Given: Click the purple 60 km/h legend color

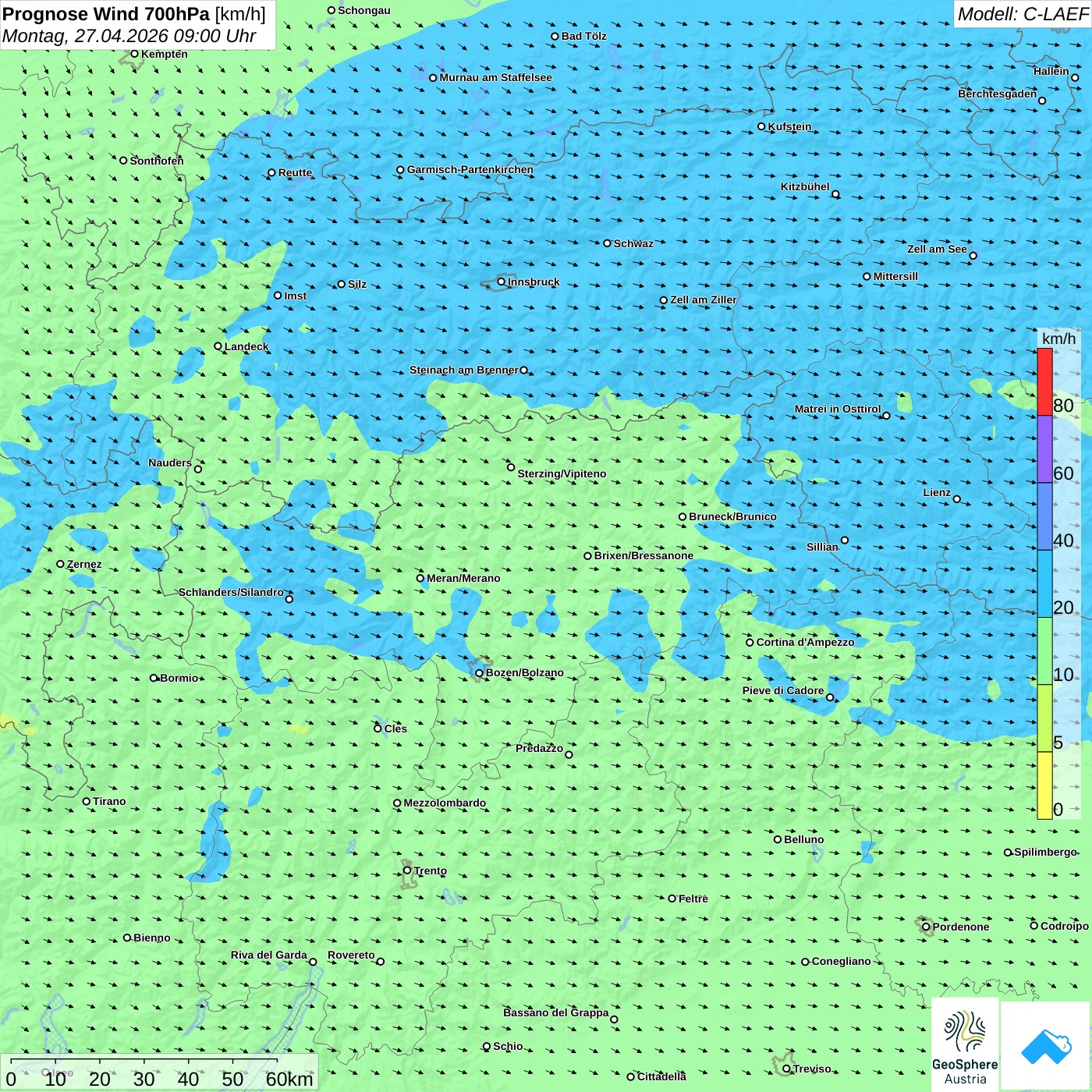Looking at the screenshot, I should coord(1044,449).
